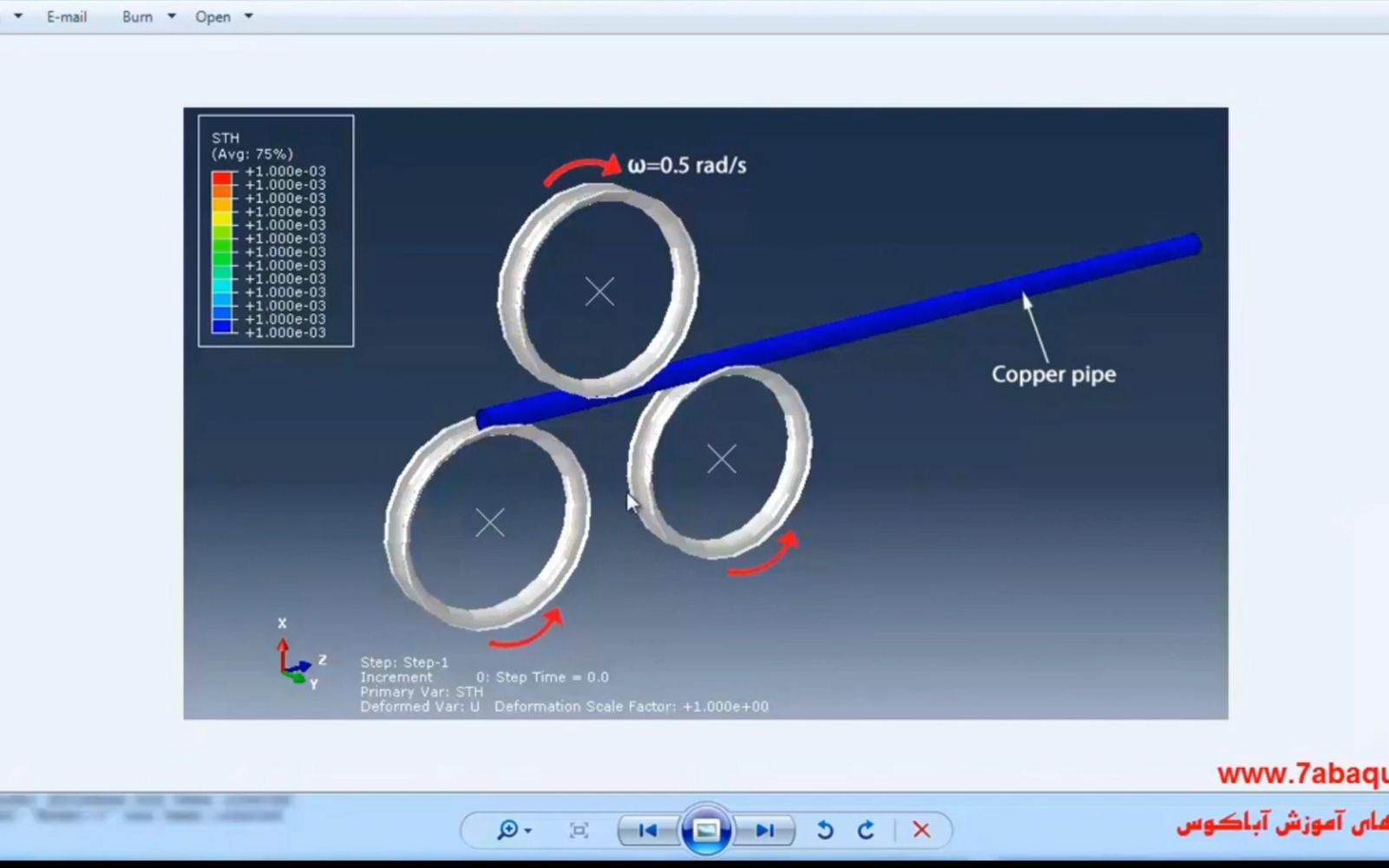Image resolution: width=1389 pixels, height=868 pixels.
Task: Expand the Burn dropdown arrow
Action: [171, 16]
